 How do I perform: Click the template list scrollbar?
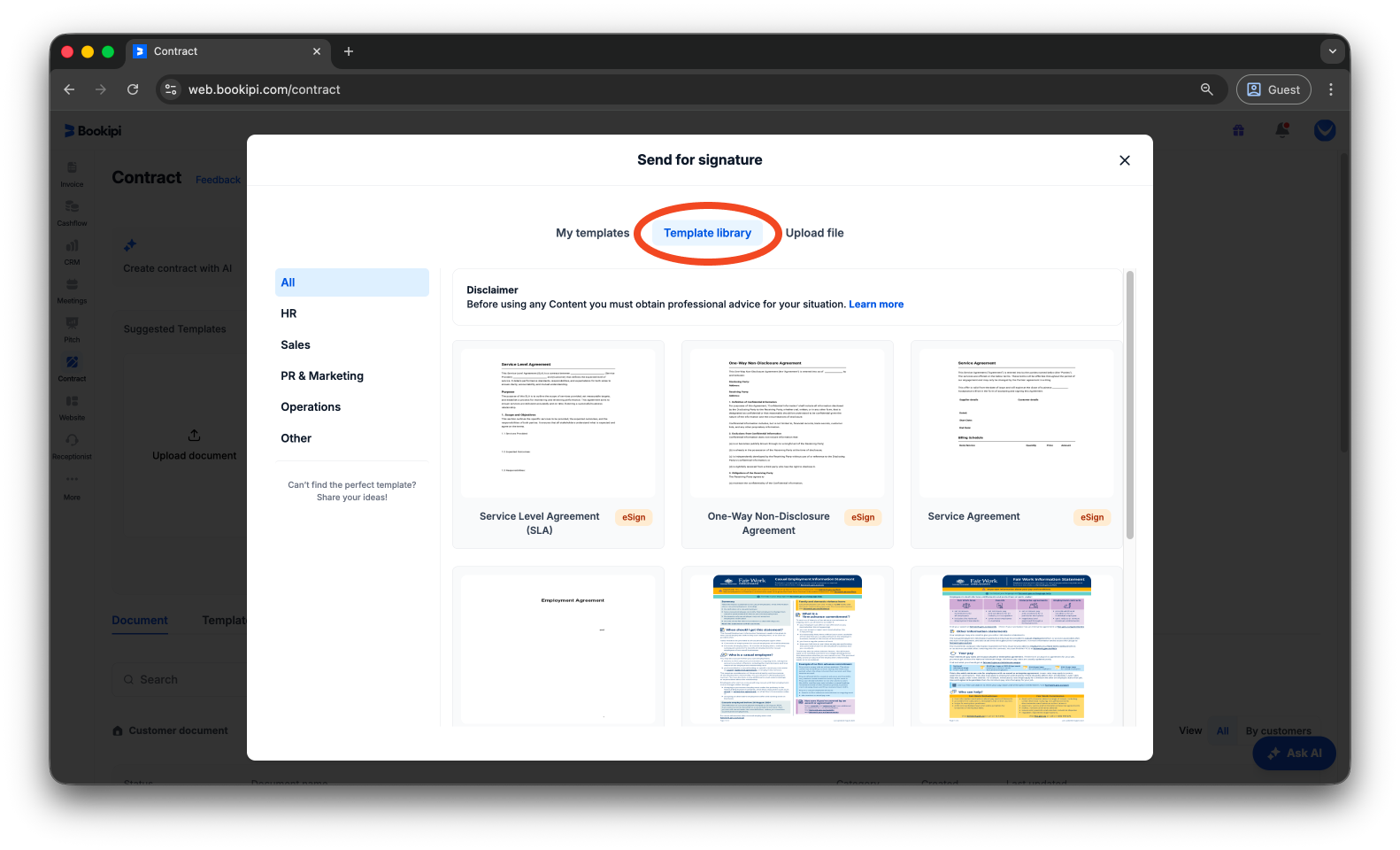tap(1130, 406)
